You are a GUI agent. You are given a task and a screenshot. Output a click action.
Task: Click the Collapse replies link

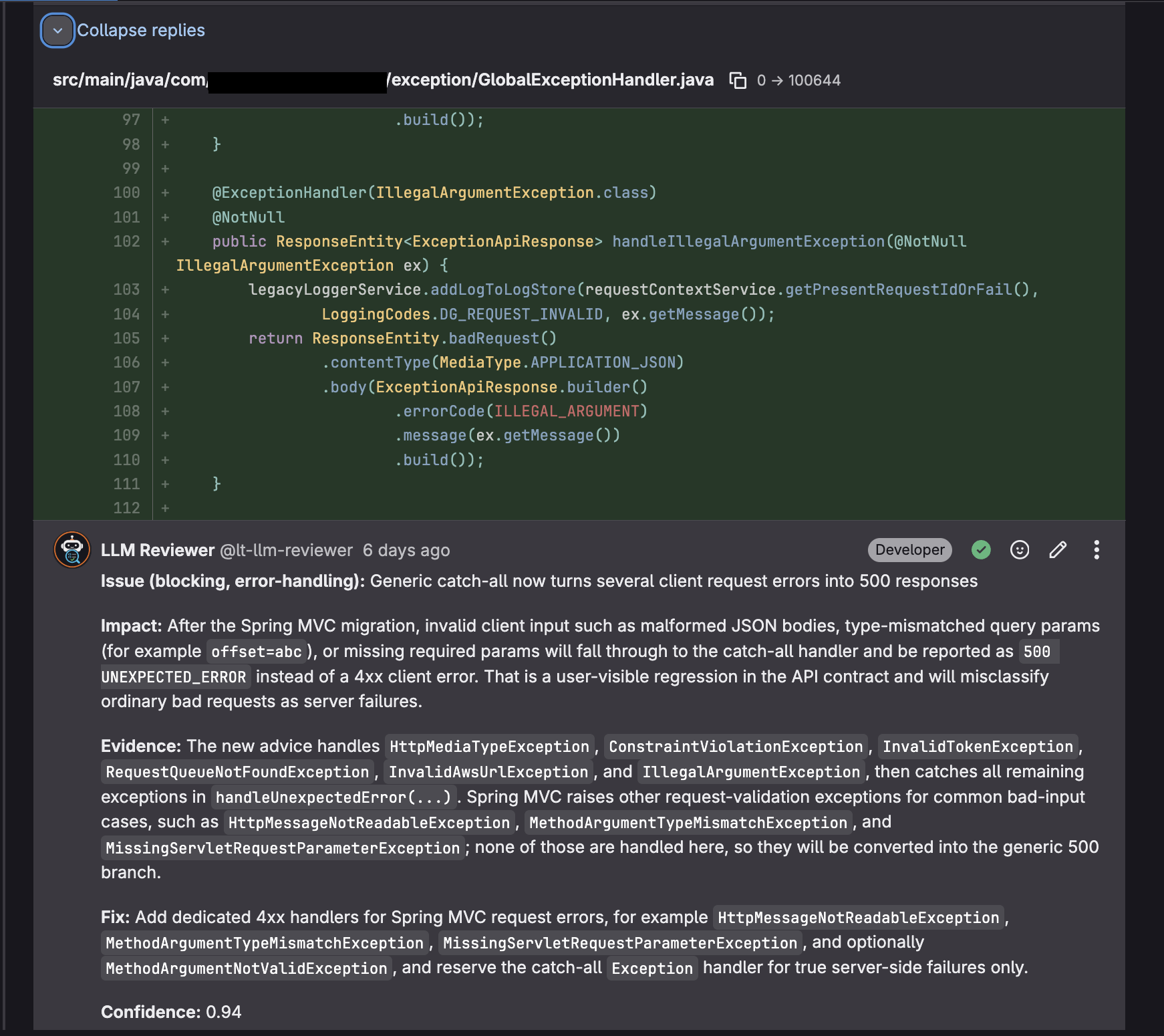(141, 30)
